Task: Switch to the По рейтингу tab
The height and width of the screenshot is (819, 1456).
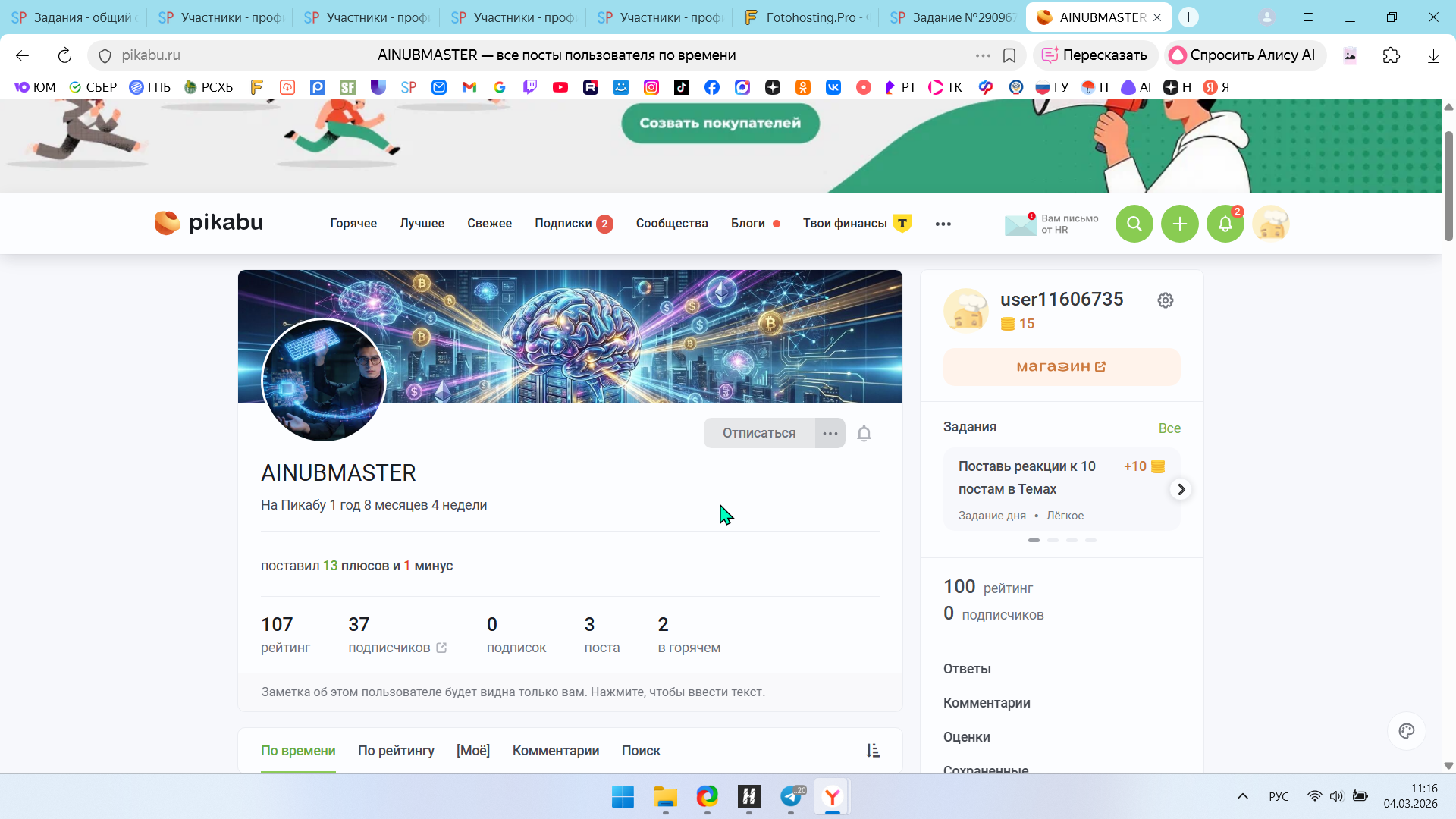Action: [x=396, y=751]
